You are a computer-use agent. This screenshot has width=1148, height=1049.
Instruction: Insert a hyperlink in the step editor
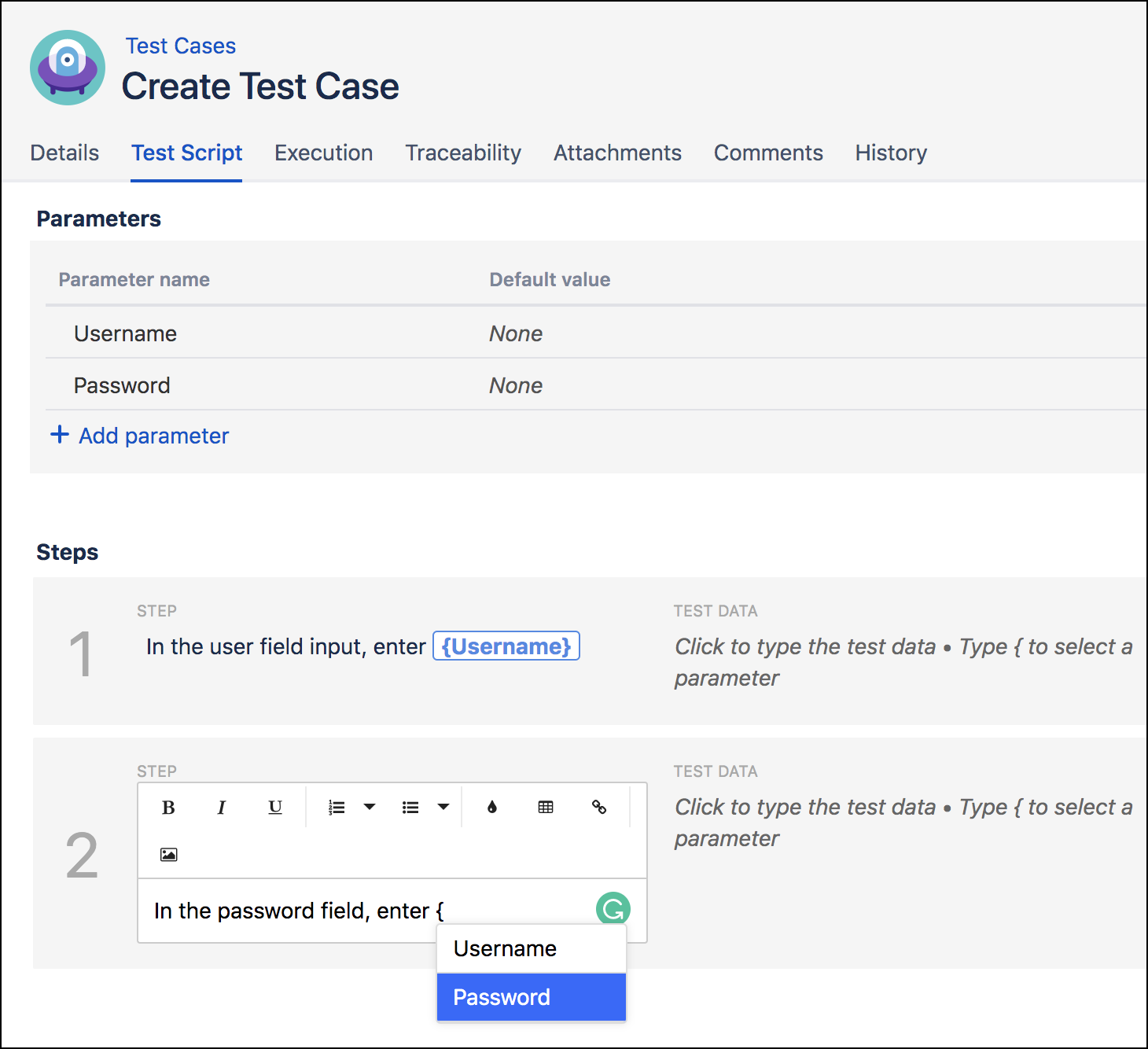pos(600,807)
